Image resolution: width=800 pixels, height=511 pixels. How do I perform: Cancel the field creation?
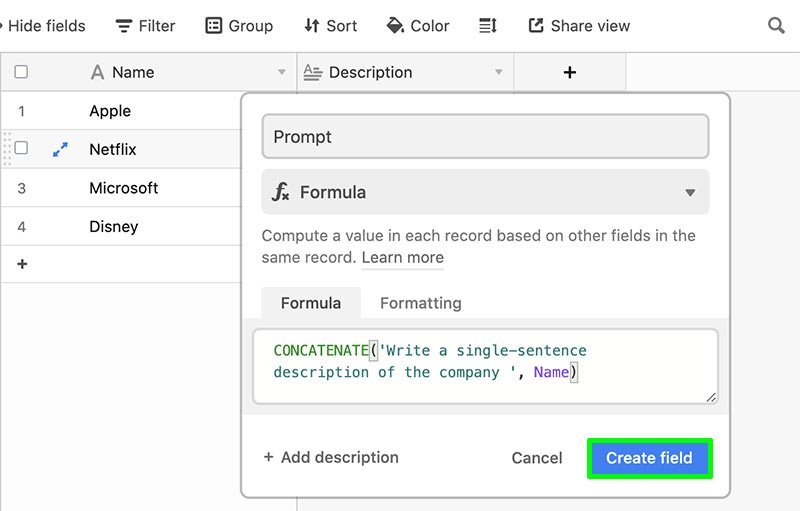click(537, 458)
